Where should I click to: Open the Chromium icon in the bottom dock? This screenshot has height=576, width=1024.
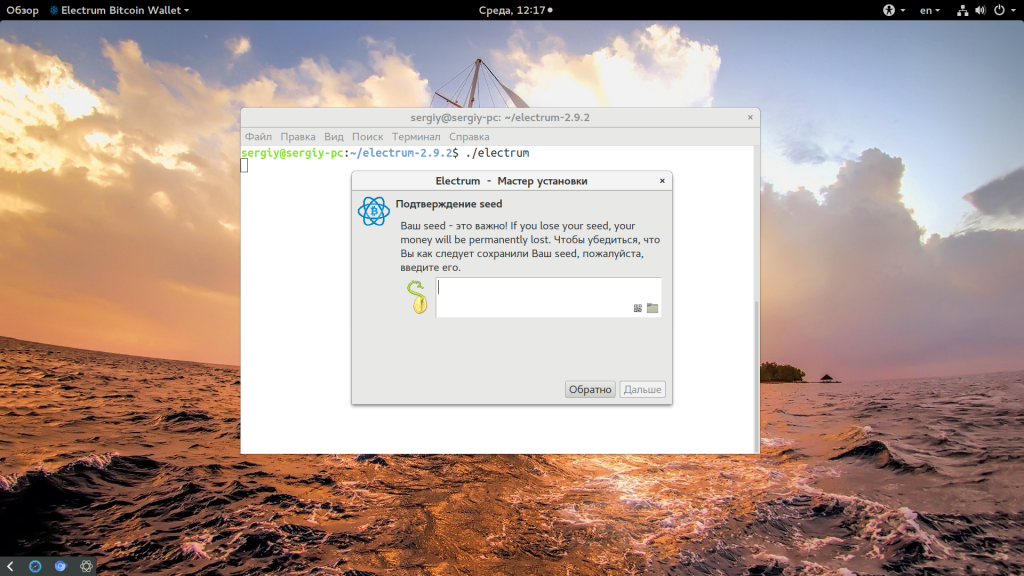pyautogui.click(x=61, y=566)
